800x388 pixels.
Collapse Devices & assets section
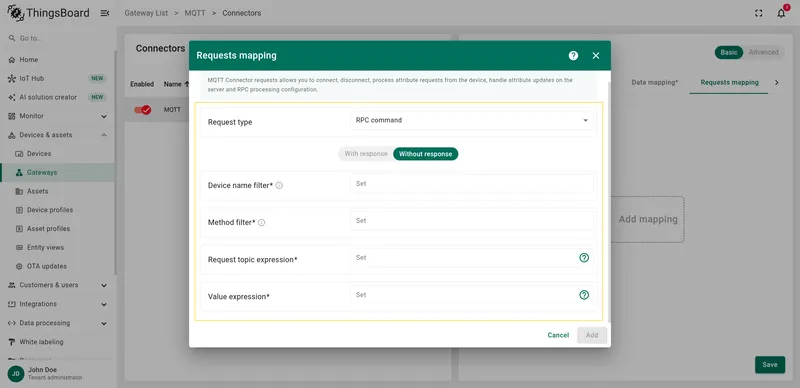pyautogui.click(x=57, y=135)
